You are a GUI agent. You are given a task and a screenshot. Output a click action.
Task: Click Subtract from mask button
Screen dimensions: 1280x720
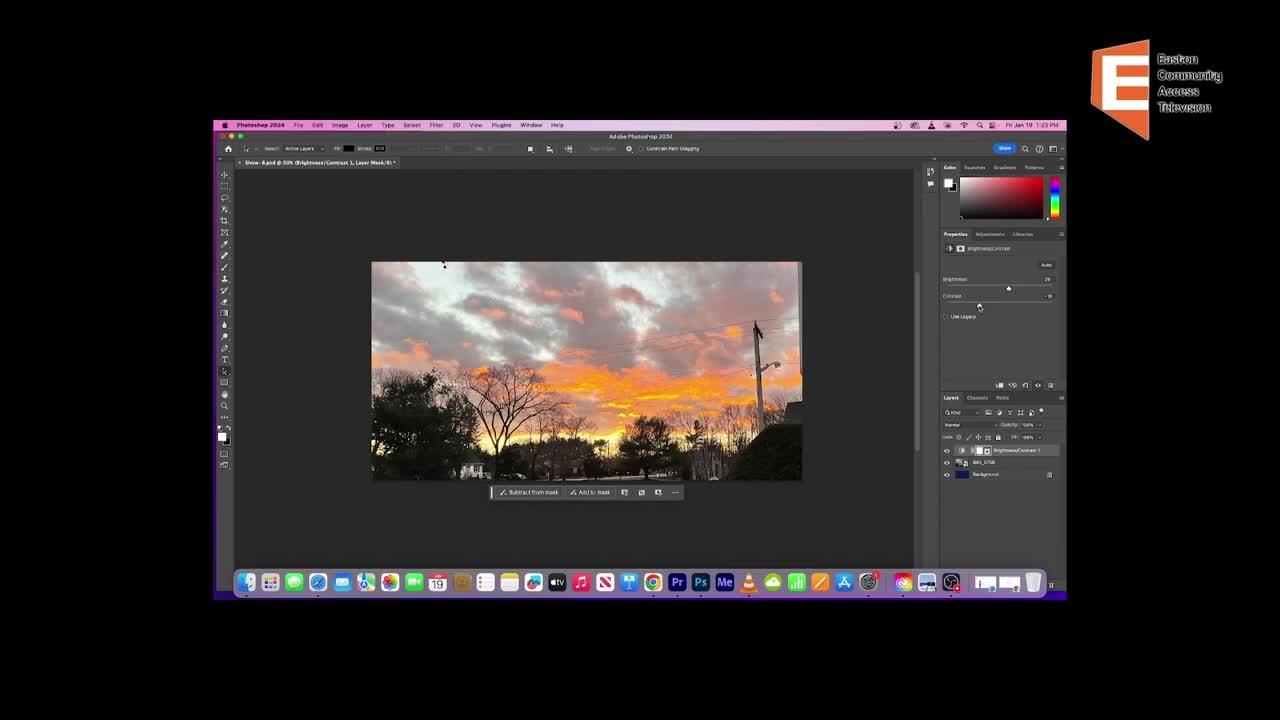[x=529, y=492]
